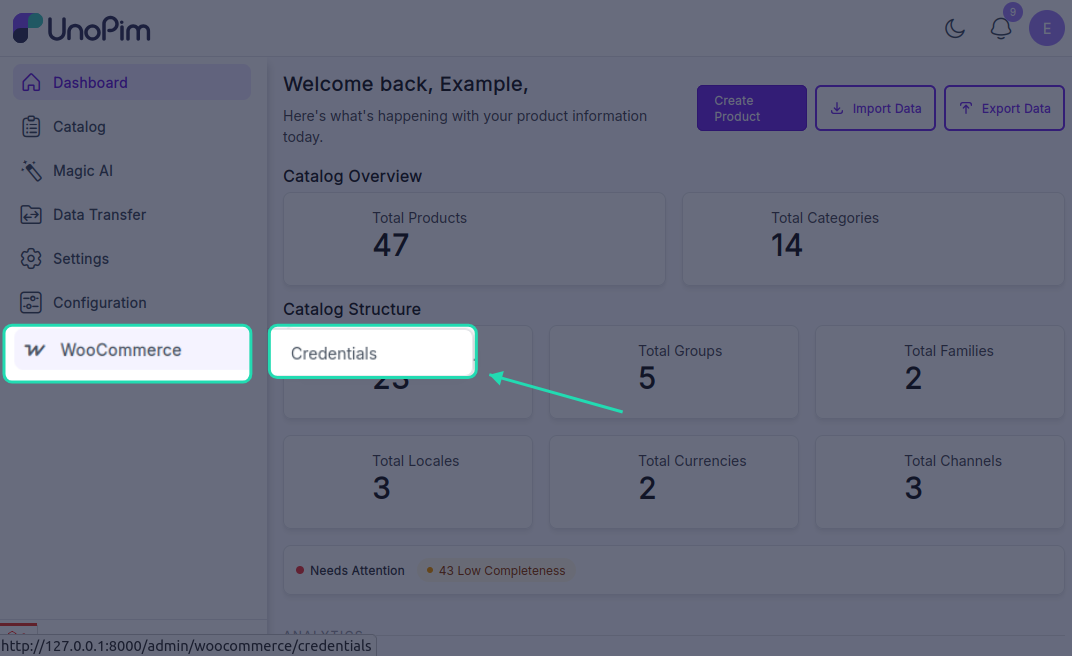Click the Export Data button
This screenshot has height=656, width=1072.
point(1004,108)
